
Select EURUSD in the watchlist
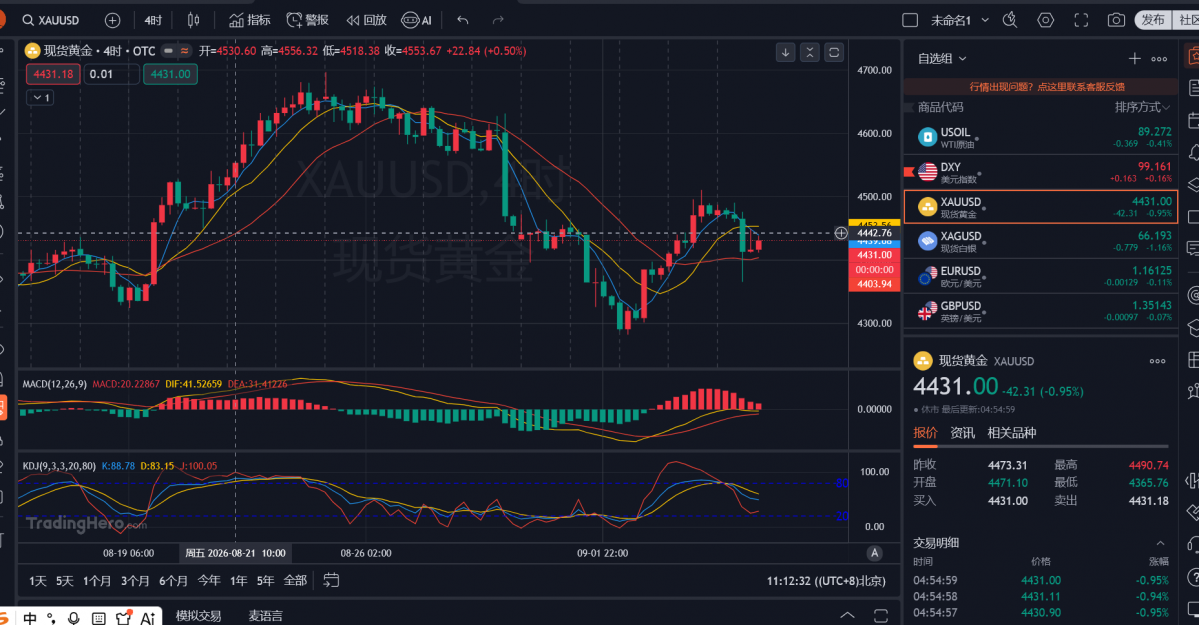coord(1041,276)
